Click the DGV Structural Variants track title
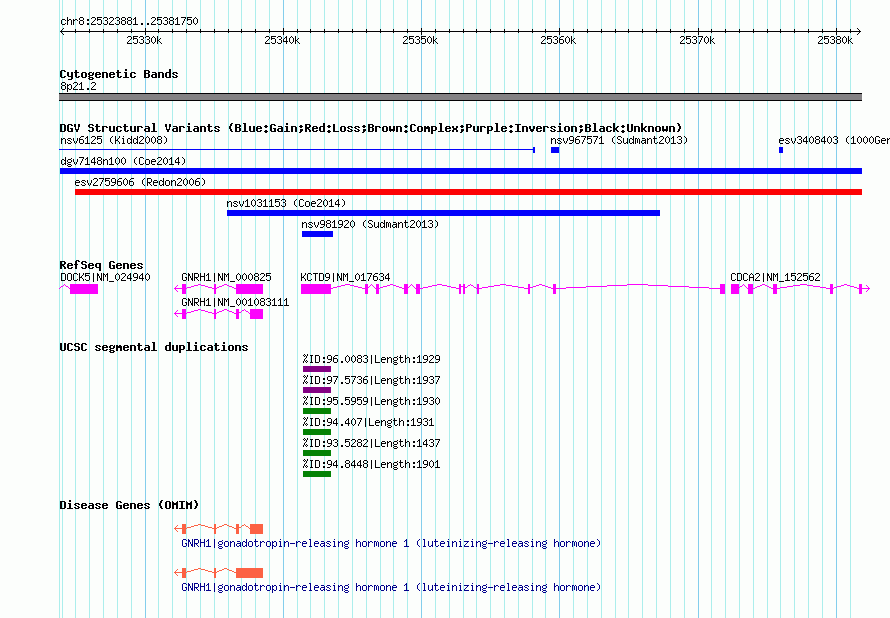Screen dimensions: 890x618 pos(371,128)
